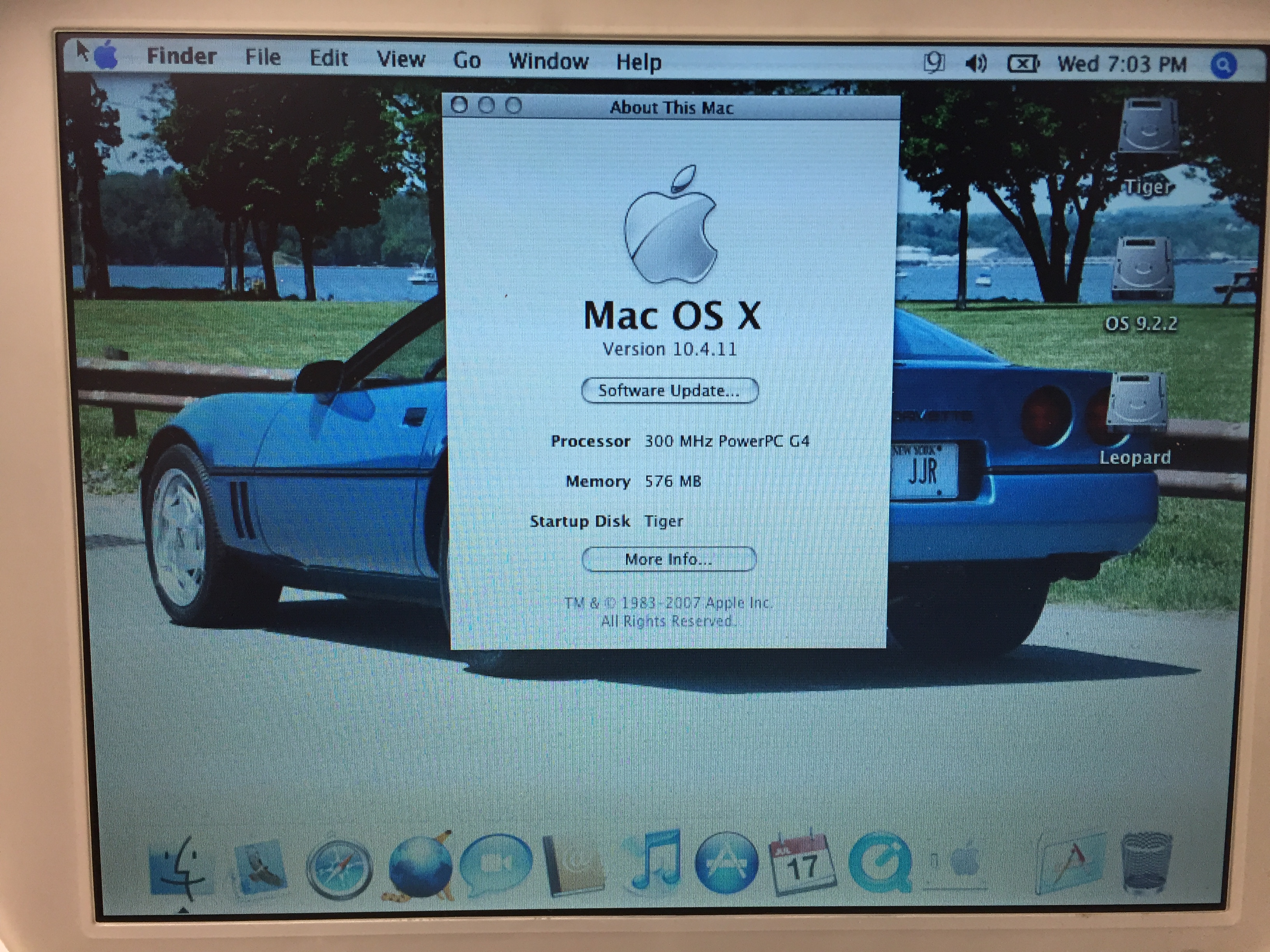This screenshot has width=1270, height=952.
Task: Click the Software Update... button
Action: pos(670,391)
